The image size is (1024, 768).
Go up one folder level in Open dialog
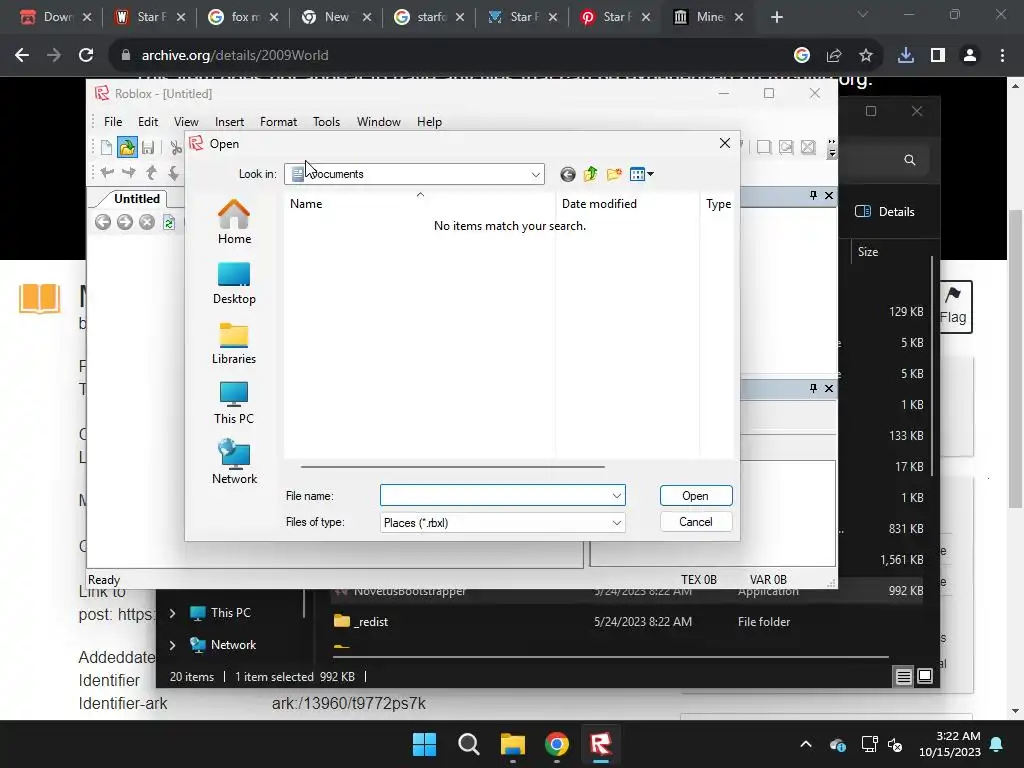(x=590, y=174)
